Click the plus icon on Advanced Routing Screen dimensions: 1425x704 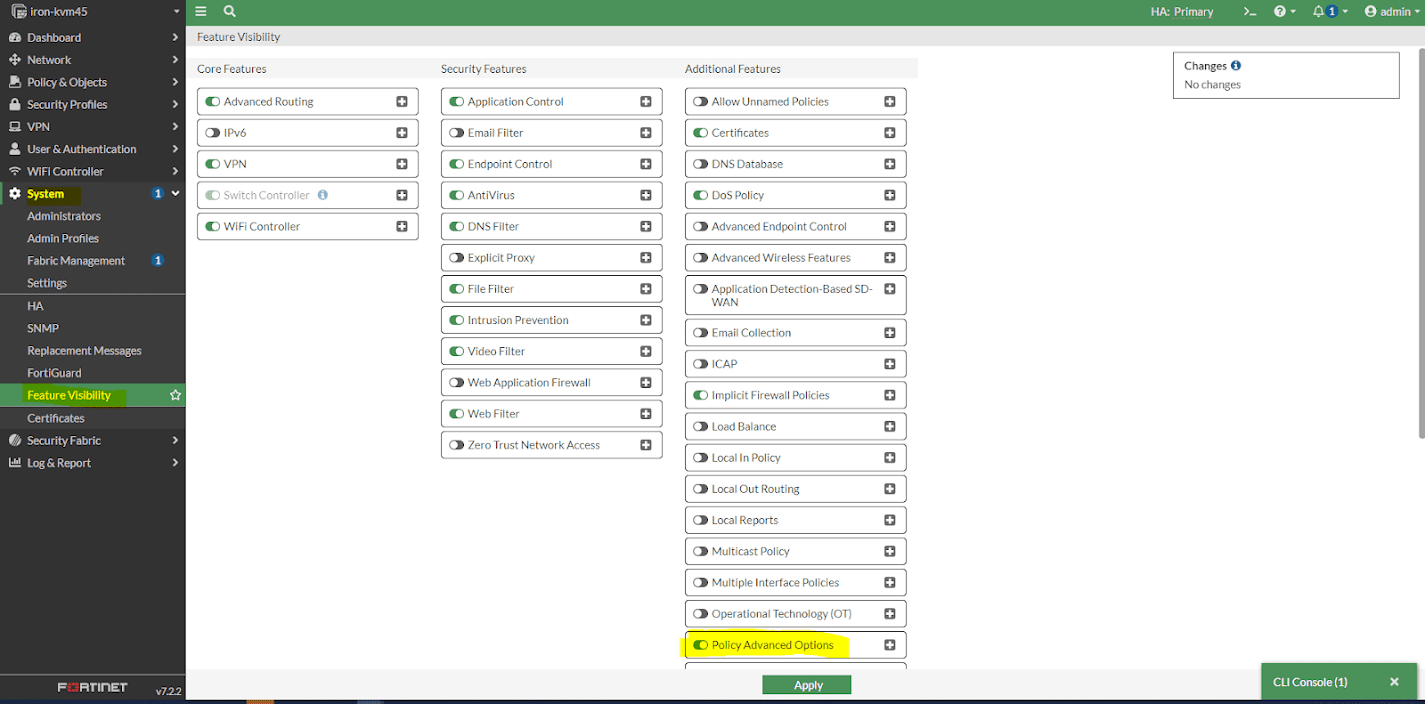(x=402, y=101)
